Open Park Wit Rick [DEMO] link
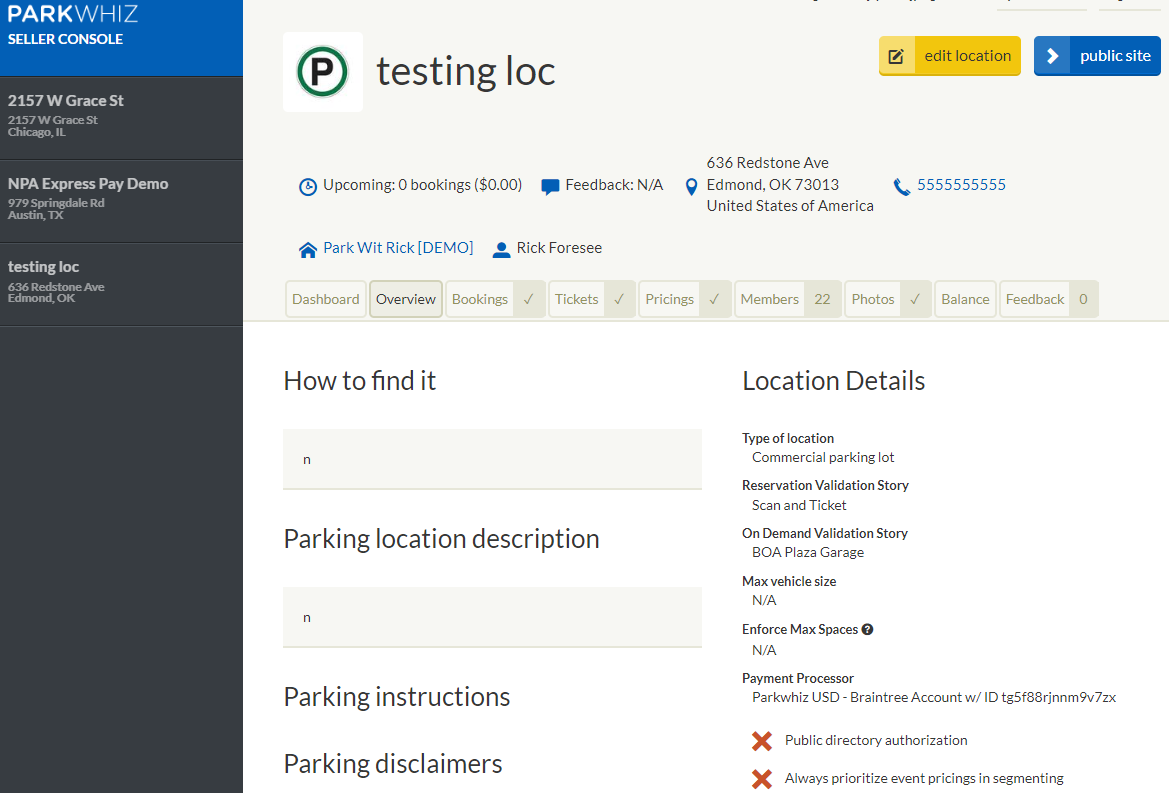 pyautogui.click(x=398, y=248)
